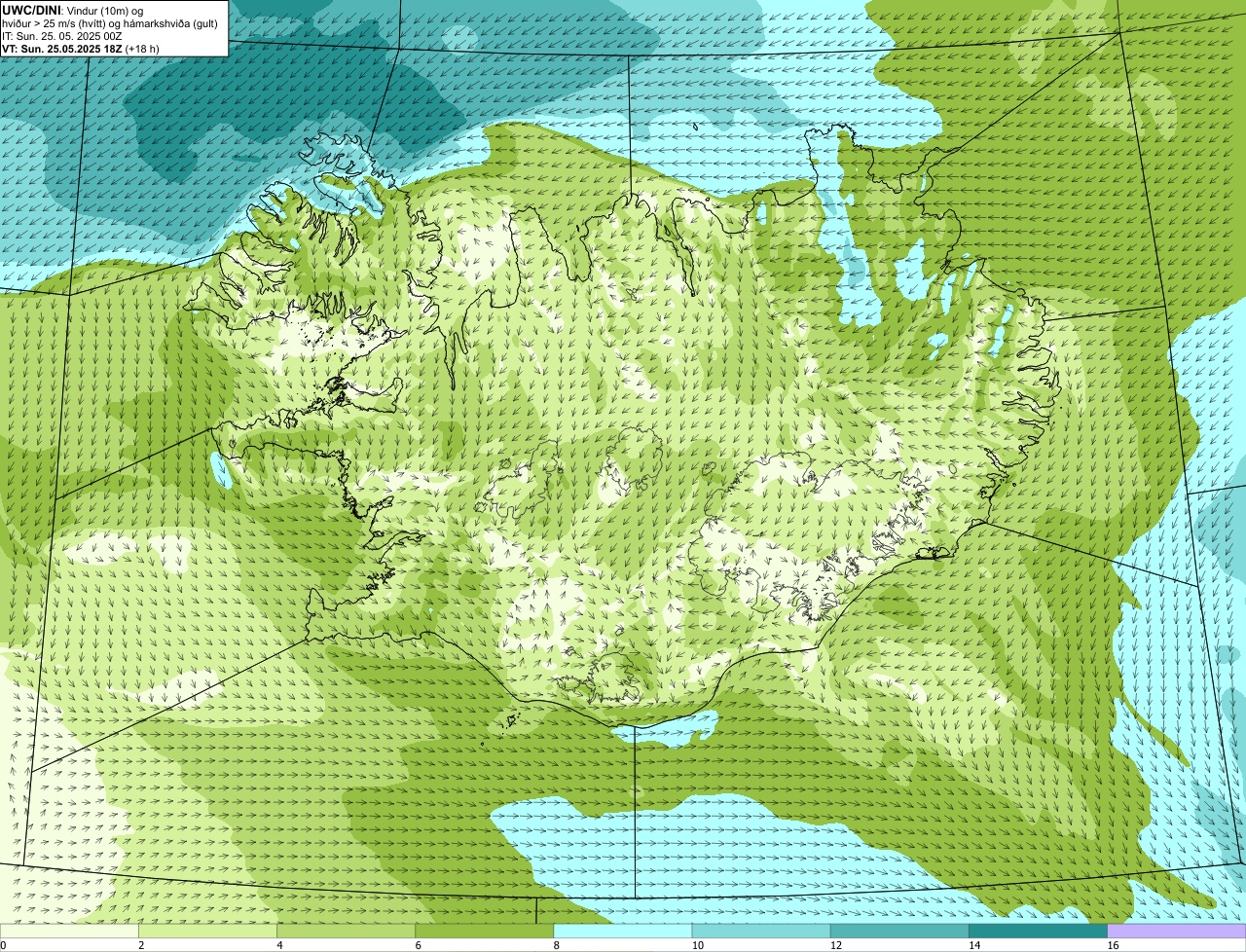Select the 2–4 m/s light green swatch
The width and height of the screenshot is (1246, 952).
(207, 932)
